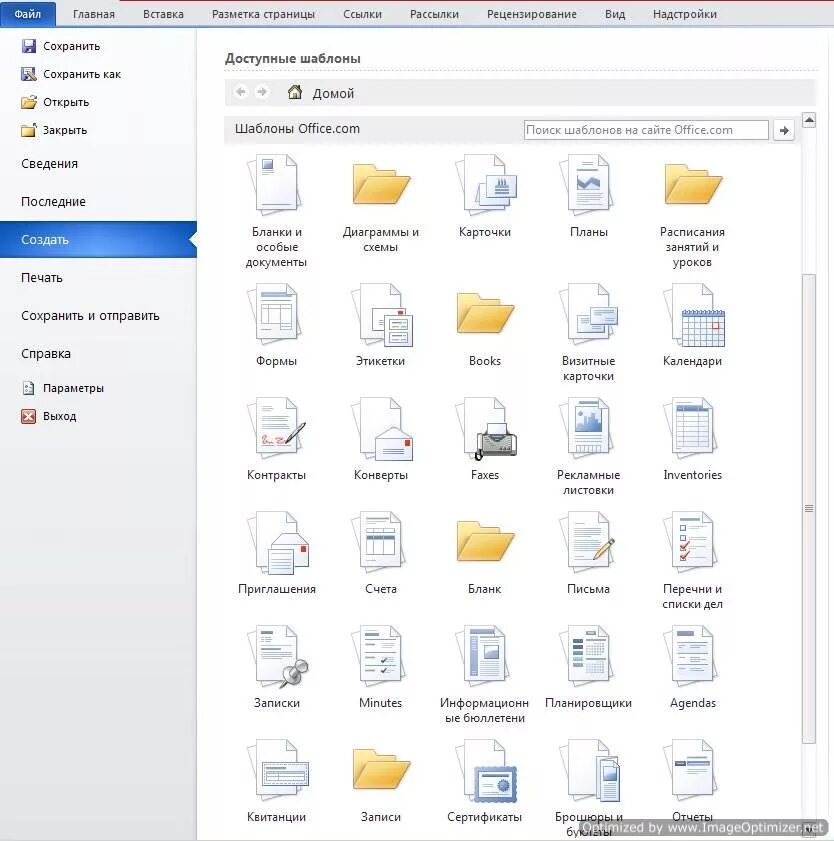Go forward with the right arrow button

coord(262,92)
